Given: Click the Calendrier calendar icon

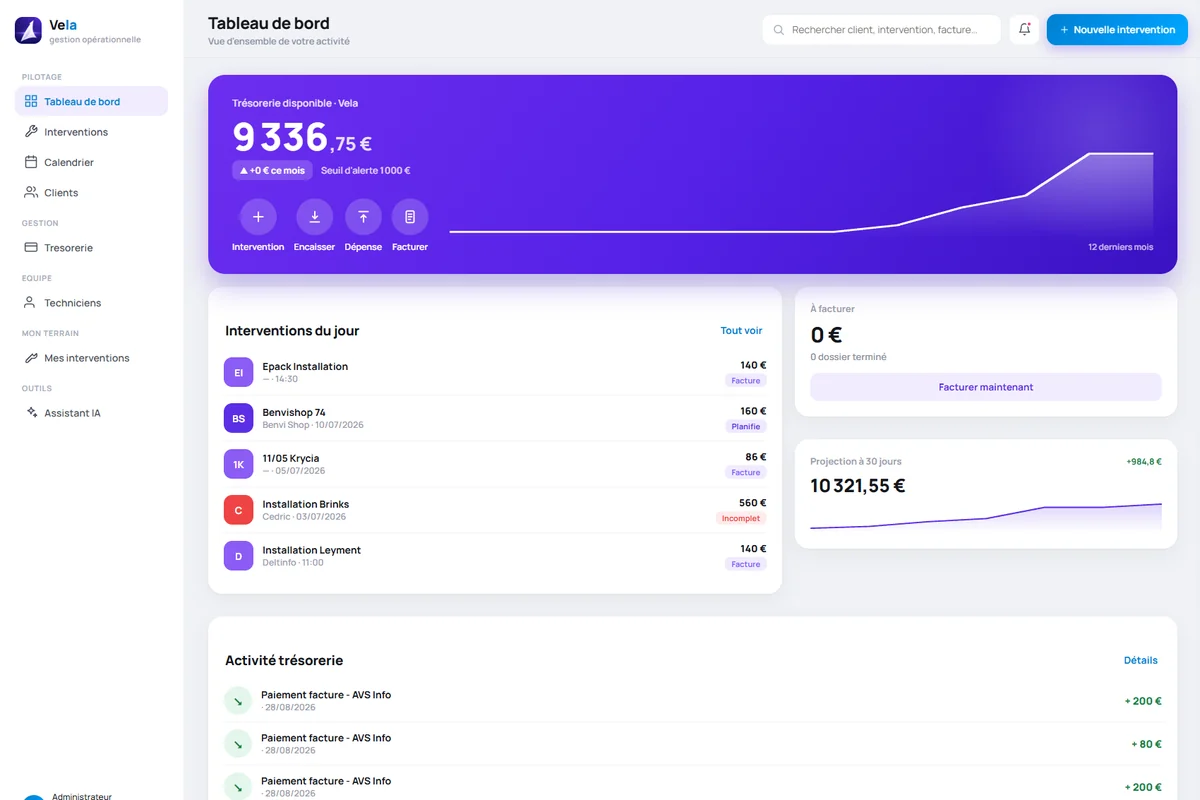Looking at the screenshot, I should pyautogui.click(x=31, y=162).
